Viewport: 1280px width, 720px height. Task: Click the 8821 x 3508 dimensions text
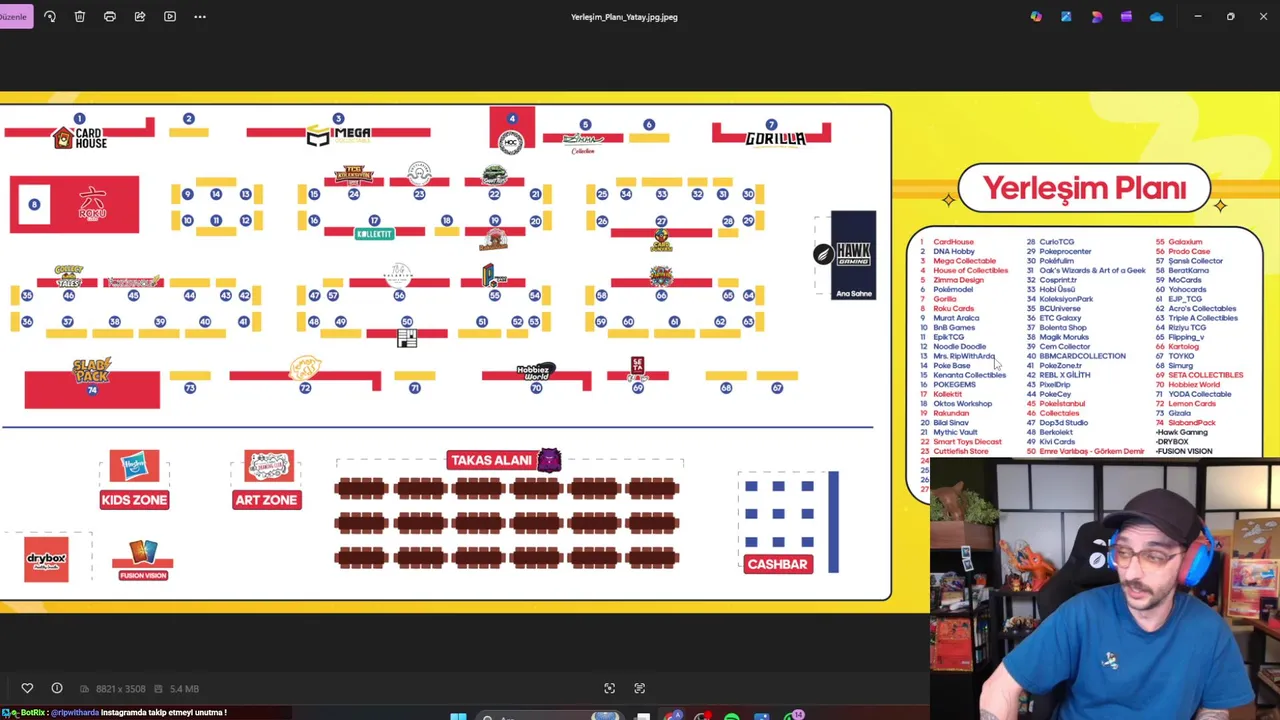tap(120, 688)
